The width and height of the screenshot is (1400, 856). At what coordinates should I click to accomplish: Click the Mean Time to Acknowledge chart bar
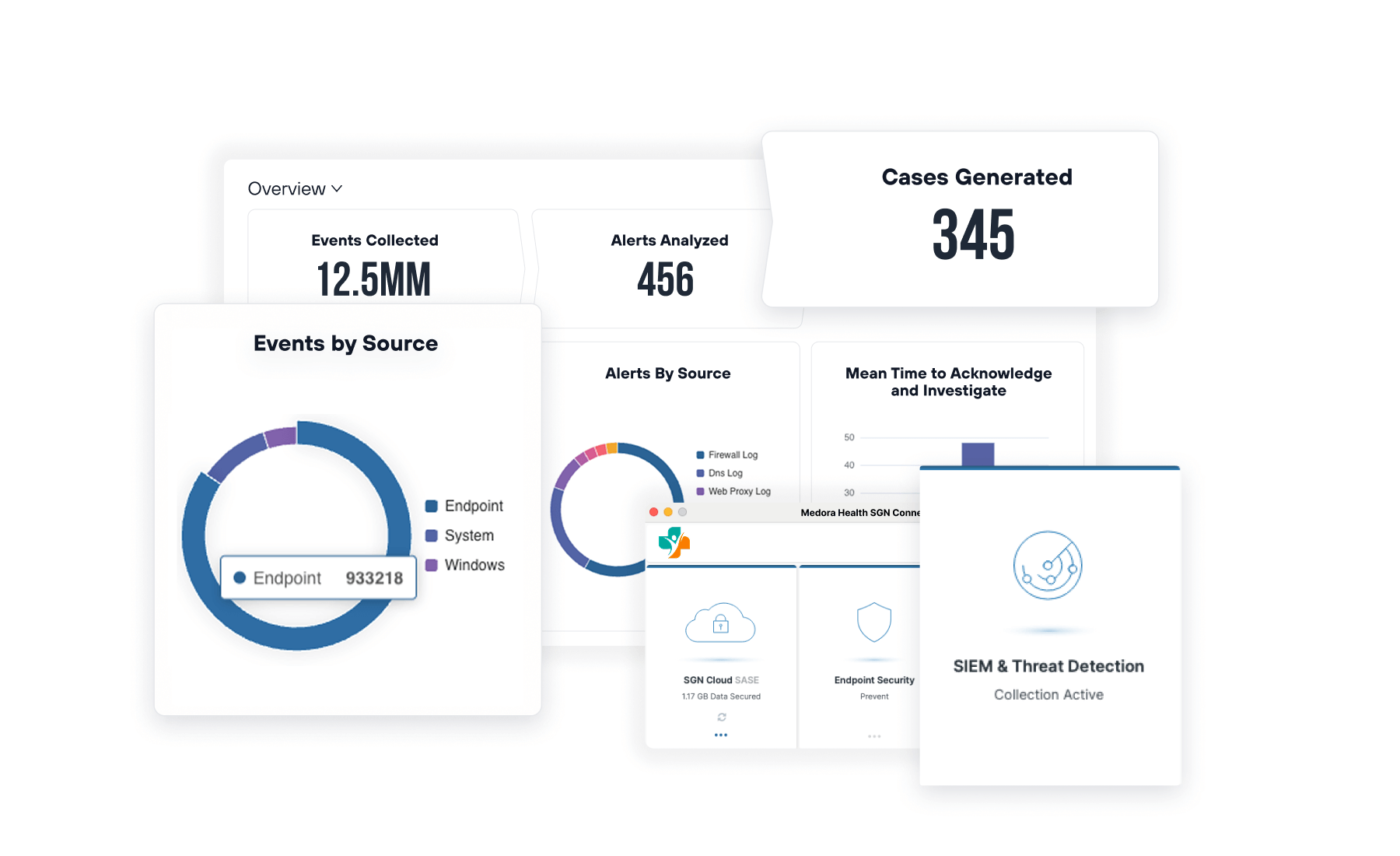[978, 455]
